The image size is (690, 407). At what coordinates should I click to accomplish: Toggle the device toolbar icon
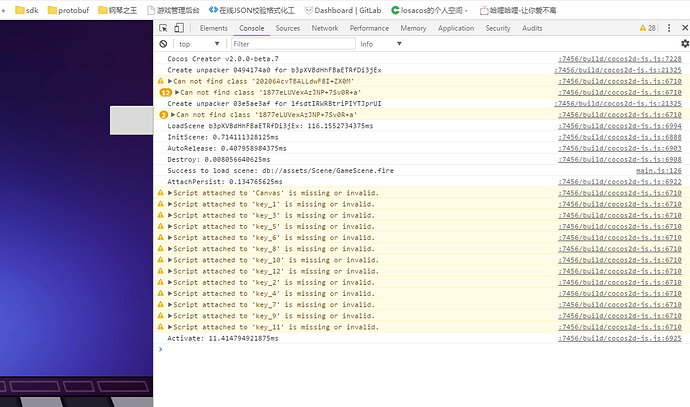(179, 28)
